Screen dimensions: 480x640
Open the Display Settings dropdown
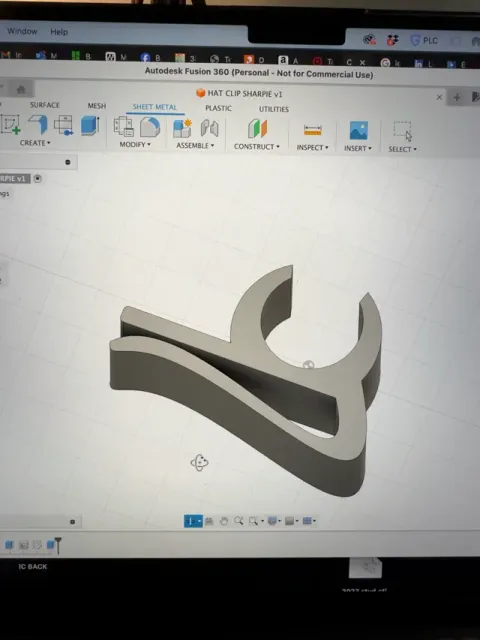point(274,521)
